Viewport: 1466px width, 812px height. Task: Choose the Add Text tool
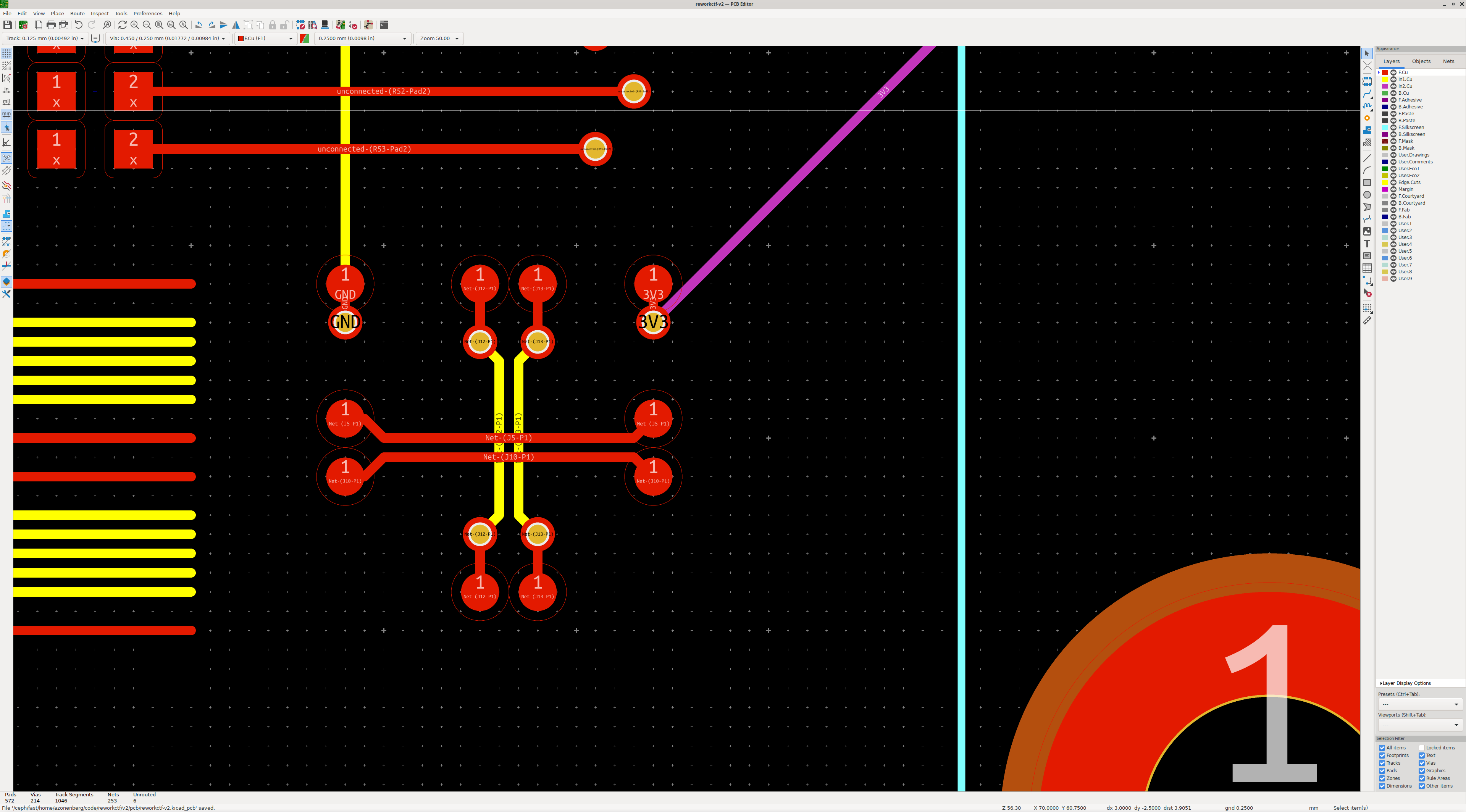click(x=1367, y=244)
